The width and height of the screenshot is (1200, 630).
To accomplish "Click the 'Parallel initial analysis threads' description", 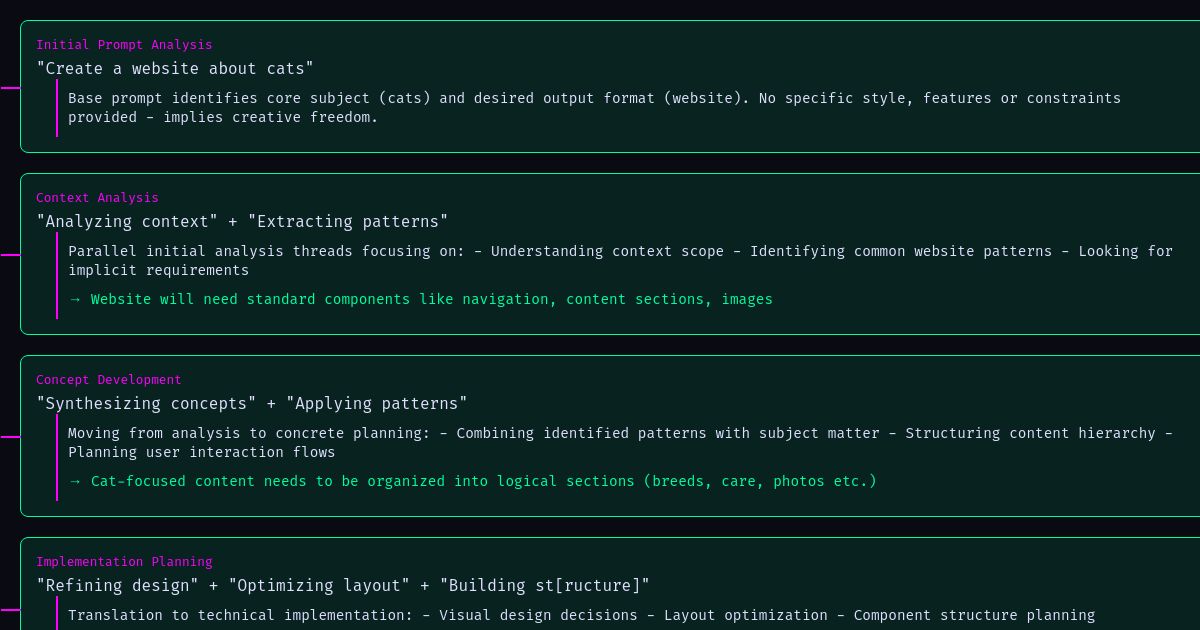I will (620, 260).
